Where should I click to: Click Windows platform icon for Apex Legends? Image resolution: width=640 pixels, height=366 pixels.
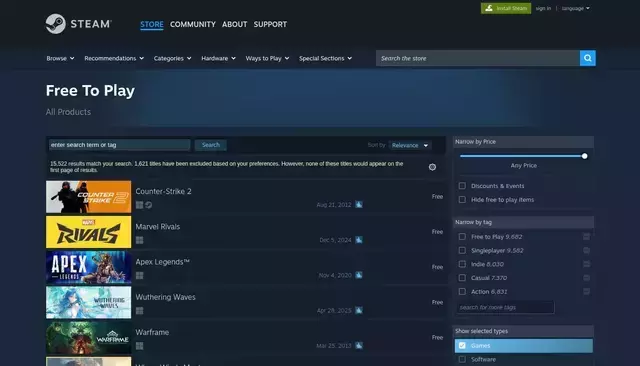click(140, 275)
